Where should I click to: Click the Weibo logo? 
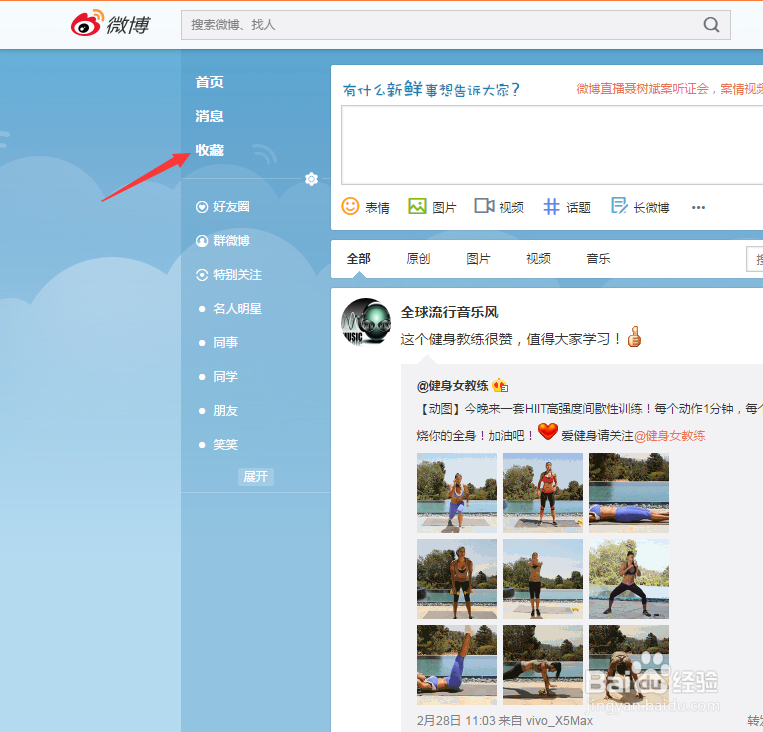click(110, 23)
